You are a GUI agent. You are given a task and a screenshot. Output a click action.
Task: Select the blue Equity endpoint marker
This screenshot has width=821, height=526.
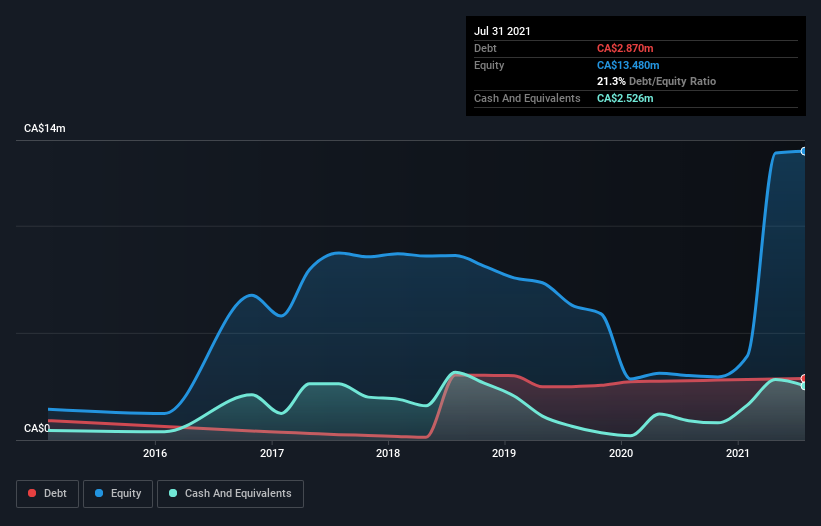[x=804, y=151]
